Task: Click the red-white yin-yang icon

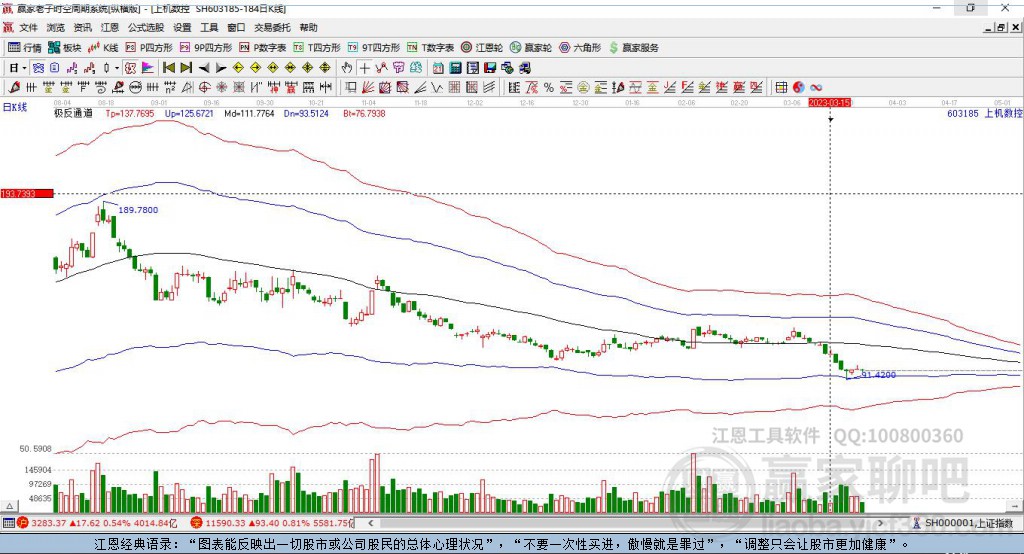Action: (799, 88)
